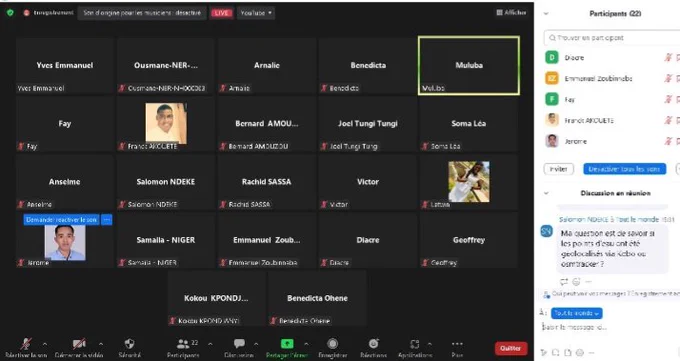Click the green F avatar for Fay in list
Viewport: 680px width, 361px height.
point(552,99)
